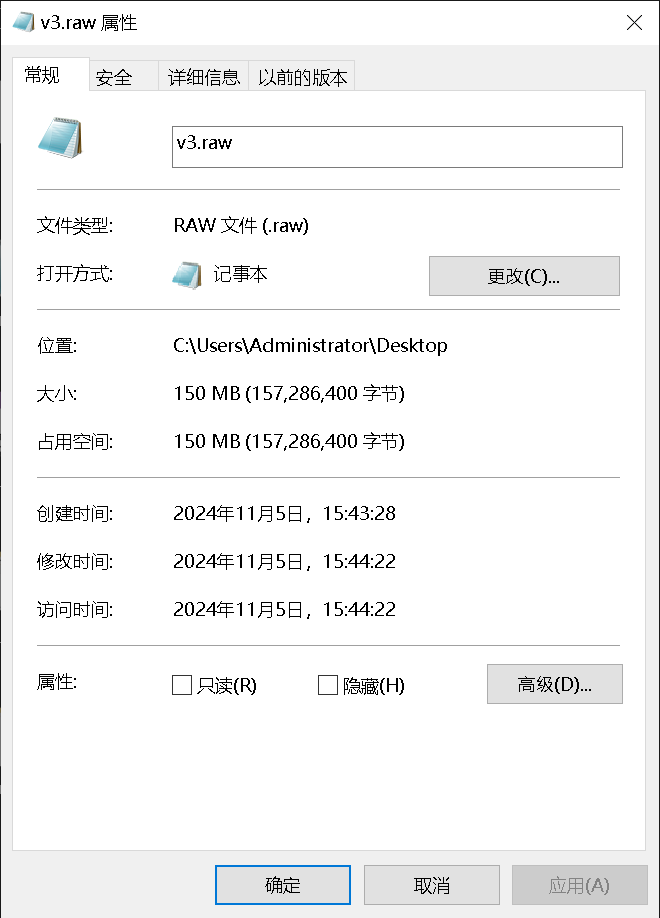Click the RAW 文件 (.raw) file type text
The width and height of the screenshot is (660, 918).
point(241,226)
